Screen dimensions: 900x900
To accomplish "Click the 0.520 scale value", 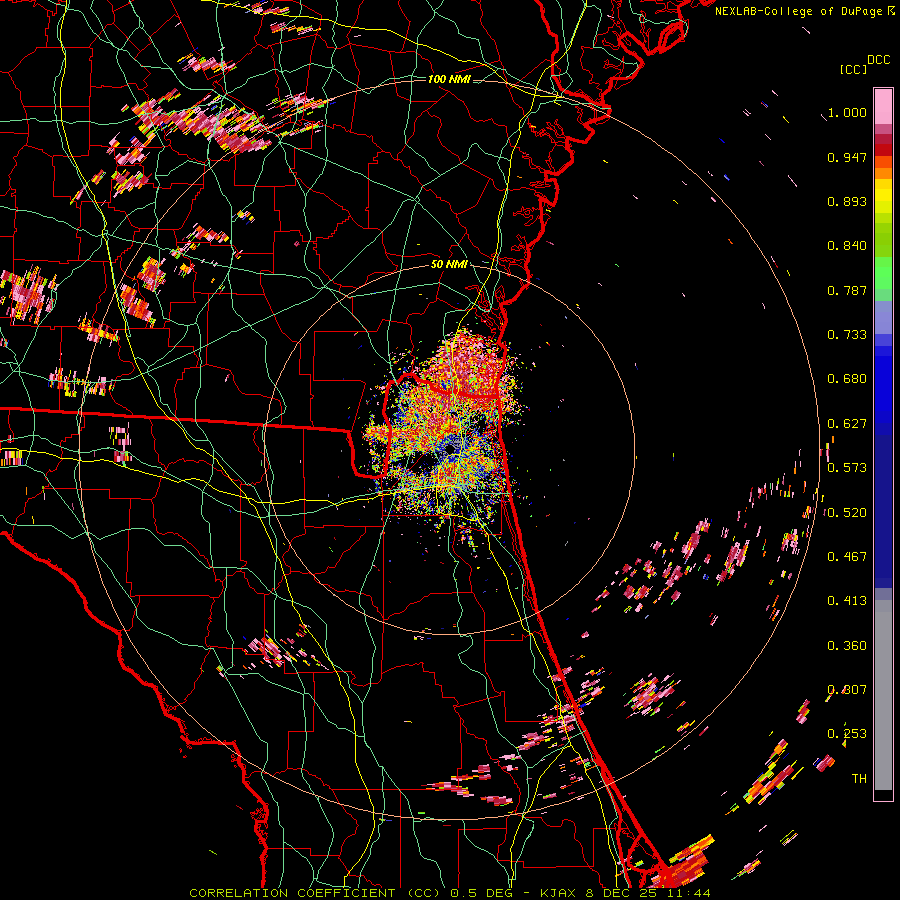I will click(847, 512).
